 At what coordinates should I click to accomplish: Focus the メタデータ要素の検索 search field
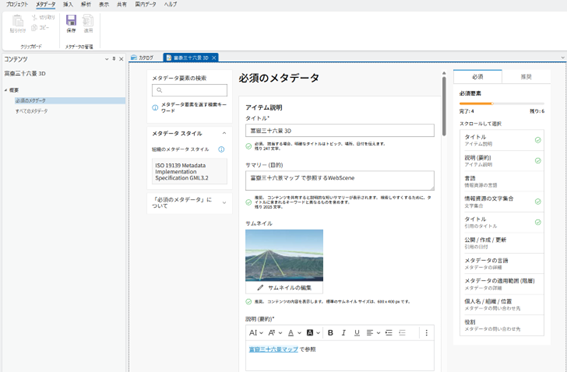tap(189, 90)
